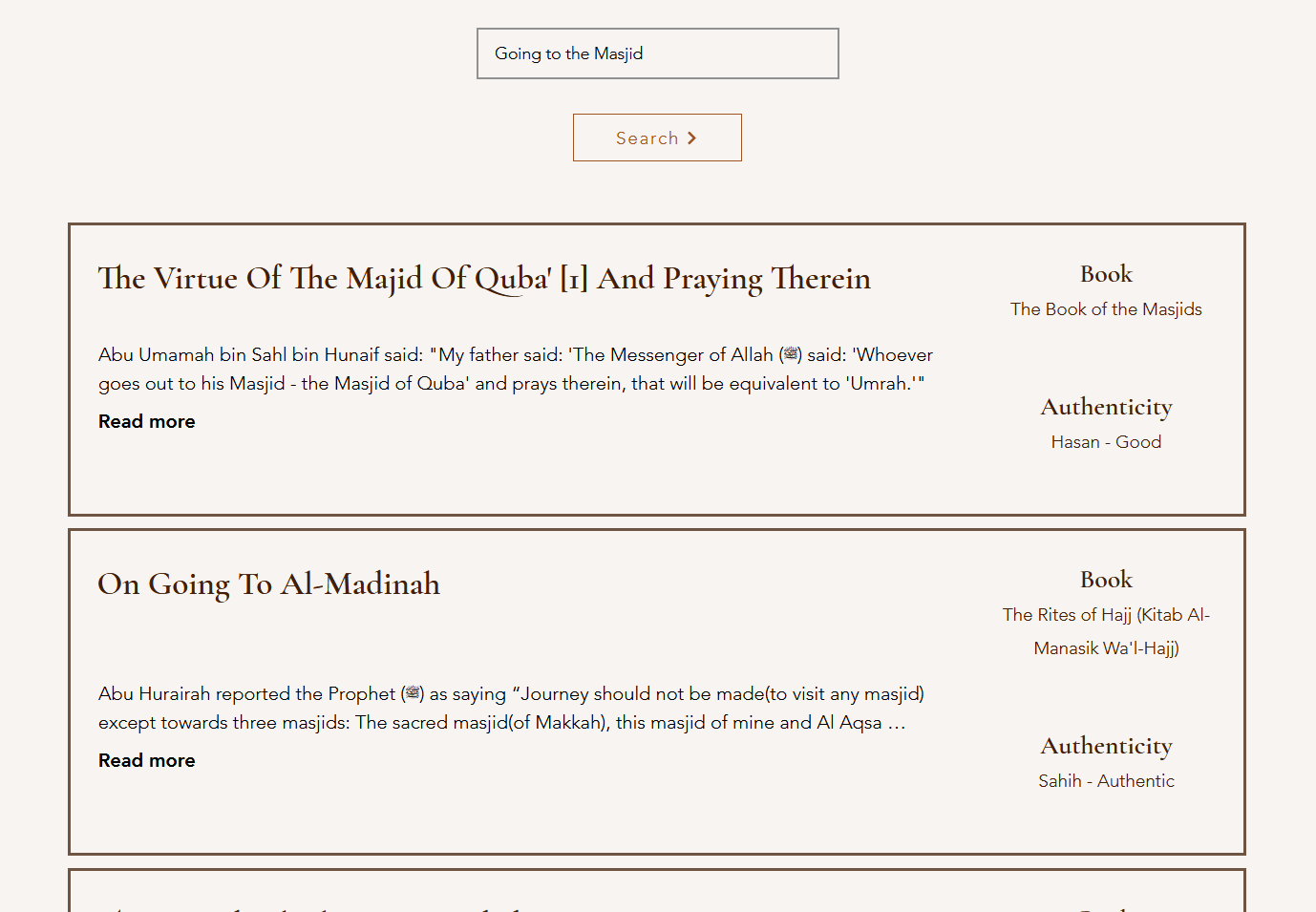Expand the On Going To Al-Madinah hadith text
The height and width of the screenshot is (912, 1316).
(146, 760)
